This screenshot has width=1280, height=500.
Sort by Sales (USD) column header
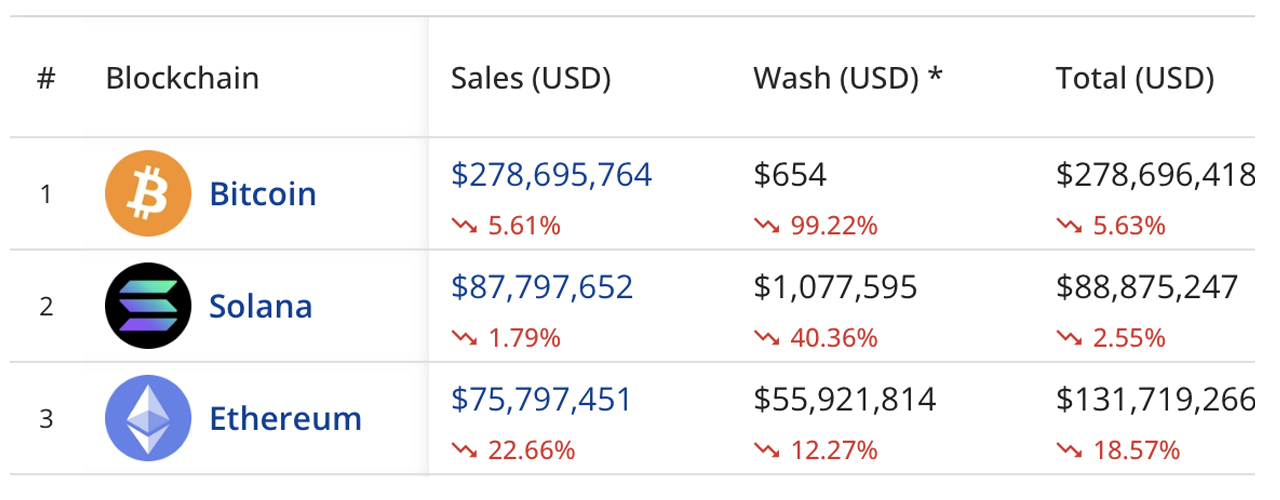pyautogui.click(x=530, y=78)
